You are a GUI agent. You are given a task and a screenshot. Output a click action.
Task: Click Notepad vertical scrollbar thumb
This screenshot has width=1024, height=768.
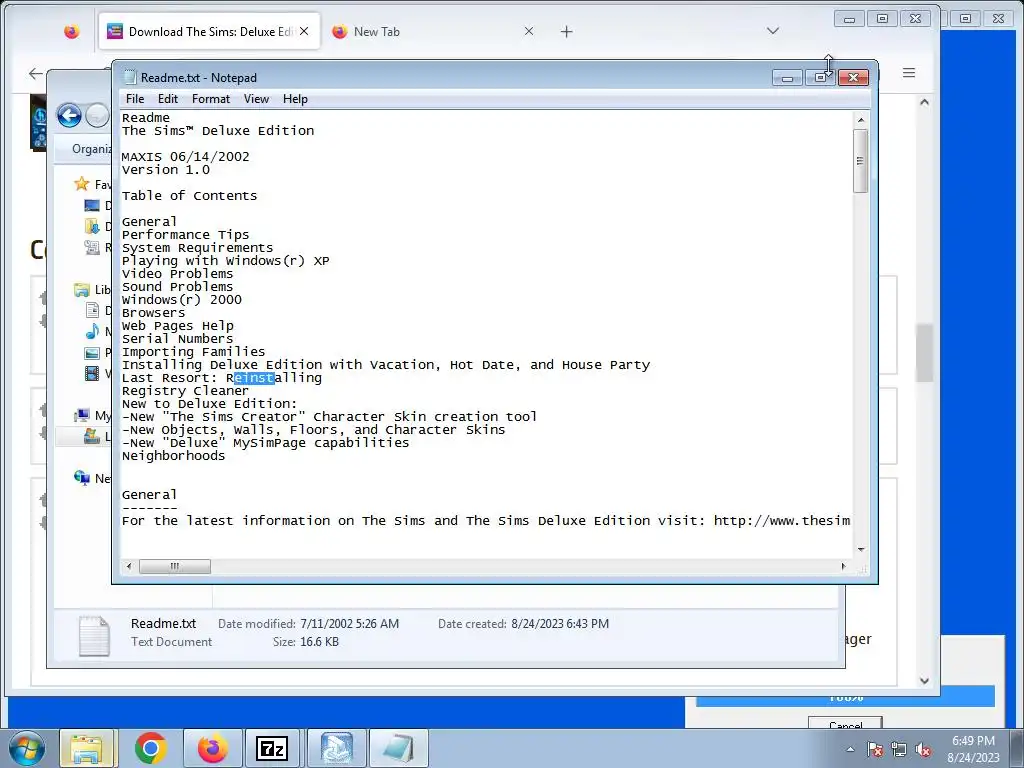coord(861,161)
